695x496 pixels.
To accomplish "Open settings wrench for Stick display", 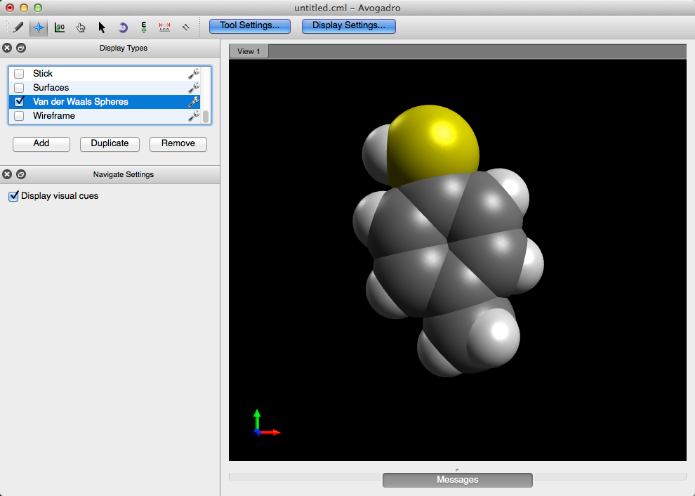I will pyautogui.click(x=194, y=74).
